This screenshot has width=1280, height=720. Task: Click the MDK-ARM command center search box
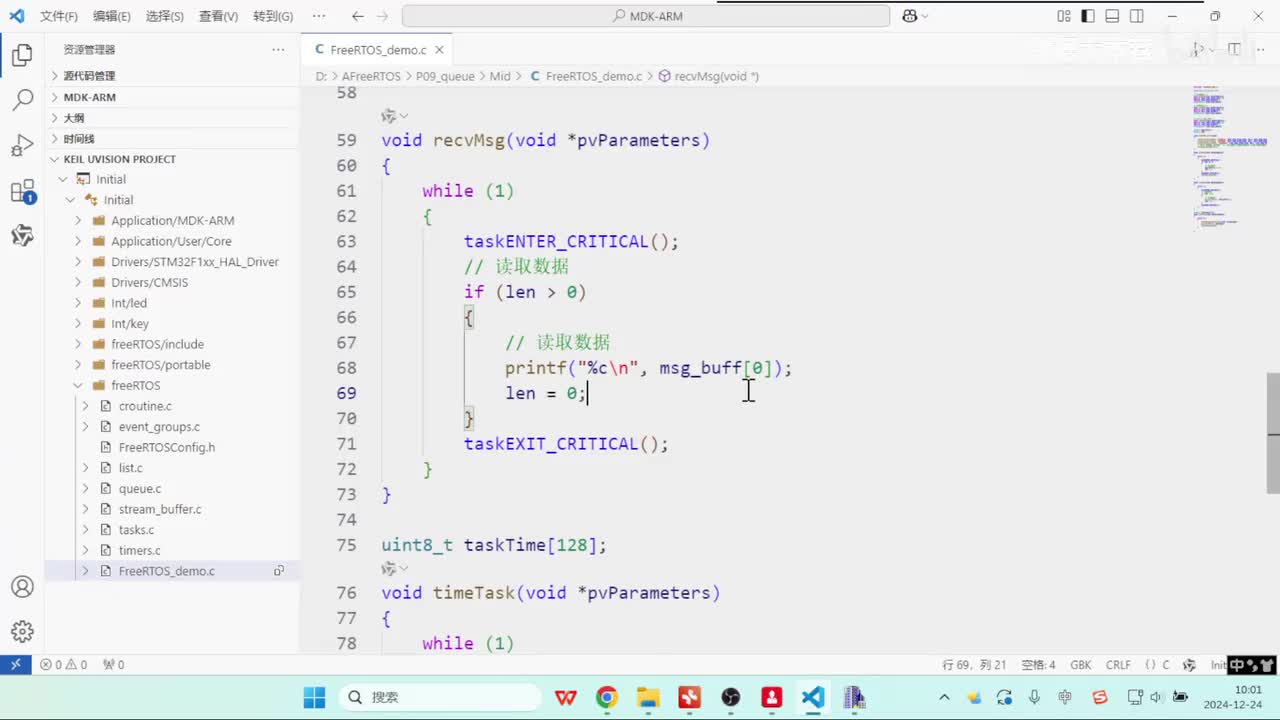point(646,16)
